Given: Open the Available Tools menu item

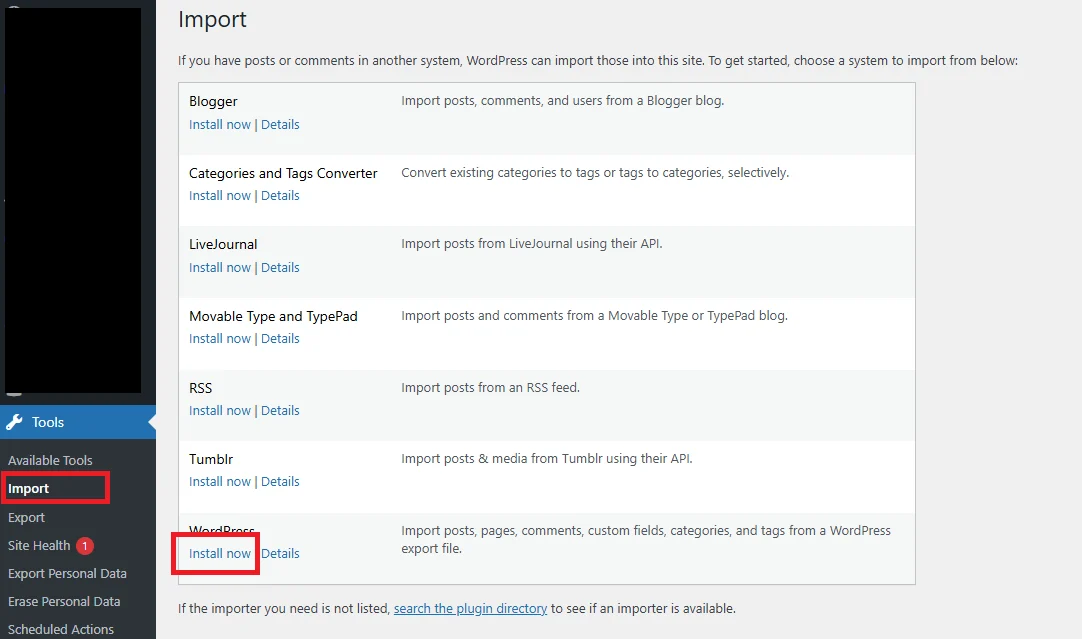Looking at the screenshot, I should coord(51,459).
